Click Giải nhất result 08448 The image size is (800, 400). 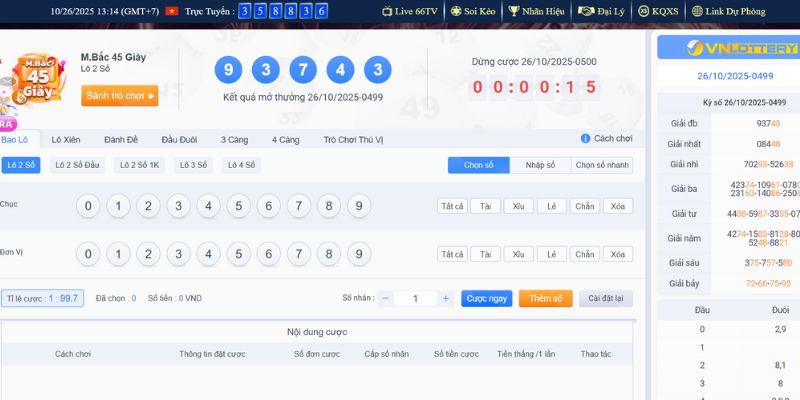[768, 144]
